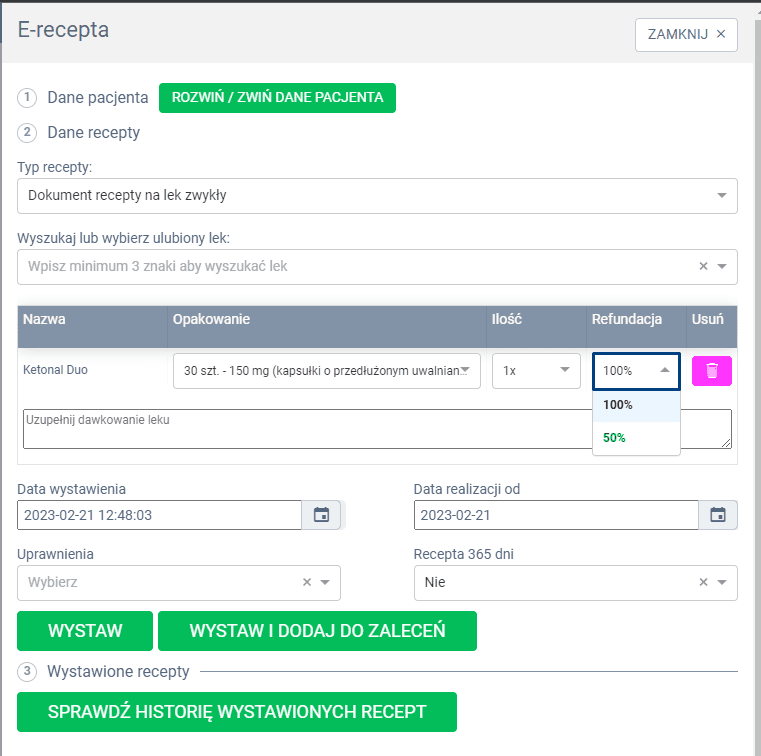Clear the Recepta 365 dni value

pos(703,582)
